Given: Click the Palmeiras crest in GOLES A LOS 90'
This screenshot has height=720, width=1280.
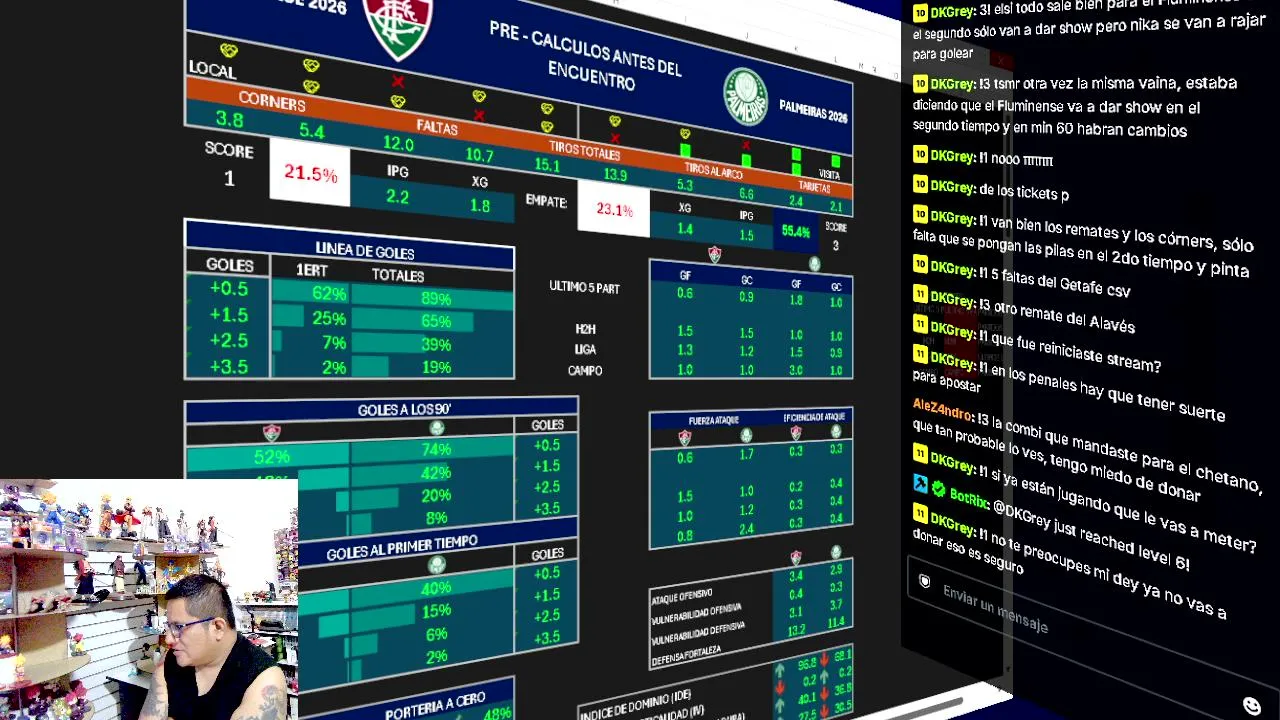Looking at the screenshot, I should (x=436, y=429).
